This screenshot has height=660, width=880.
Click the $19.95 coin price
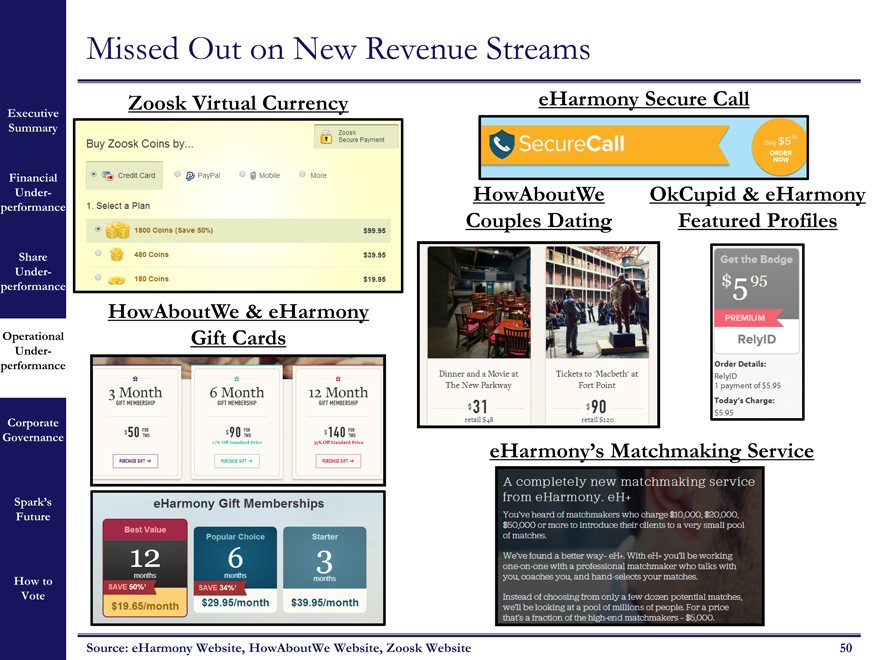(x=374, y=279)
